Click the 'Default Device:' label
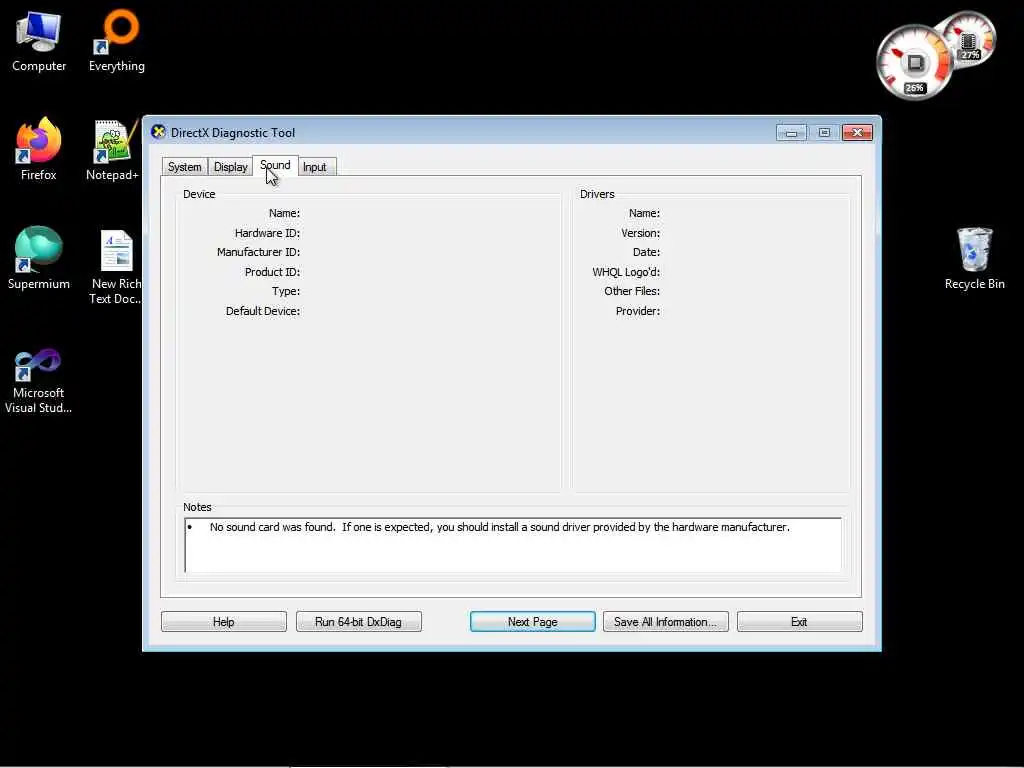 [263, 311]
